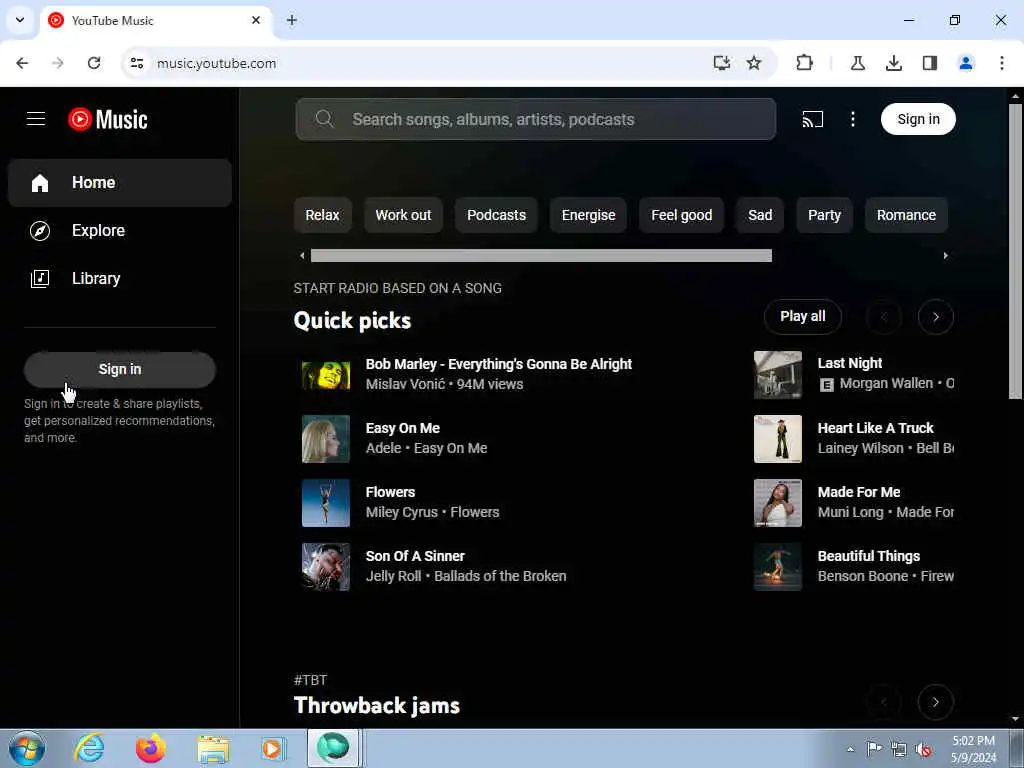Open the Extensions puzzle icon
The image size is (1024, 768).
[805, 63]
